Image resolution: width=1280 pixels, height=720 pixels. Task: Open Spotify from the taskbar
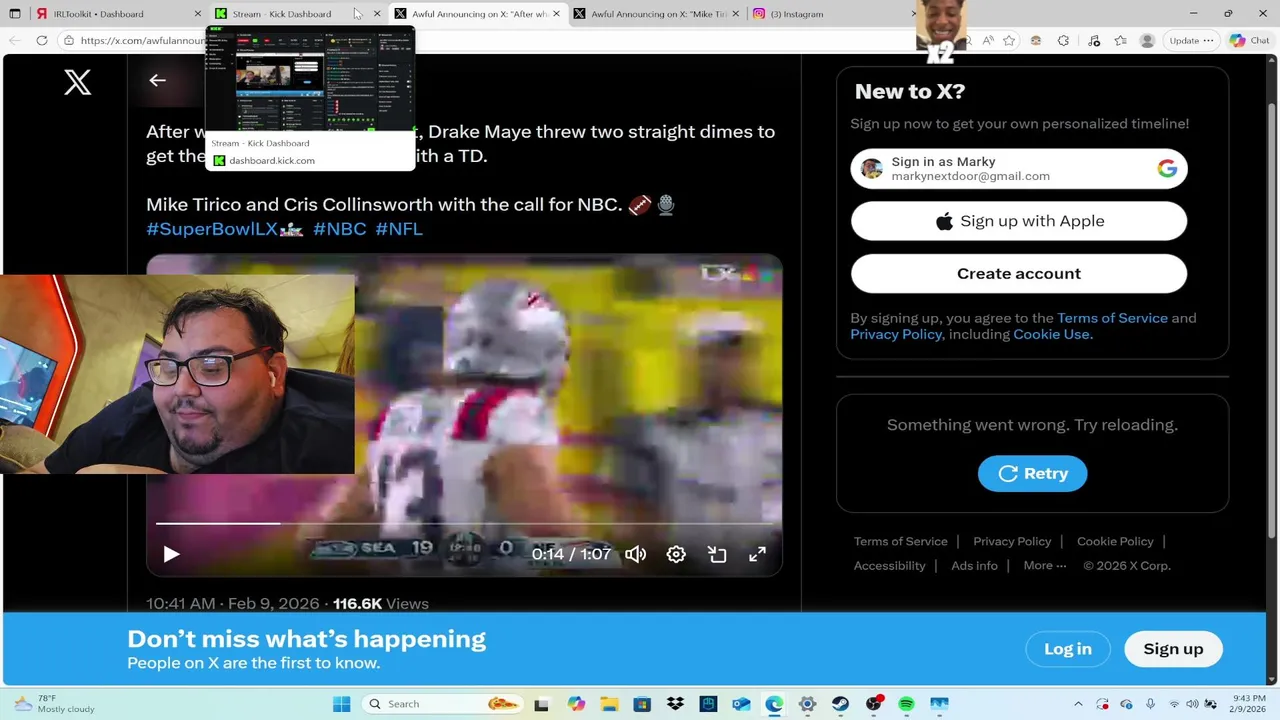coord(906,704)
